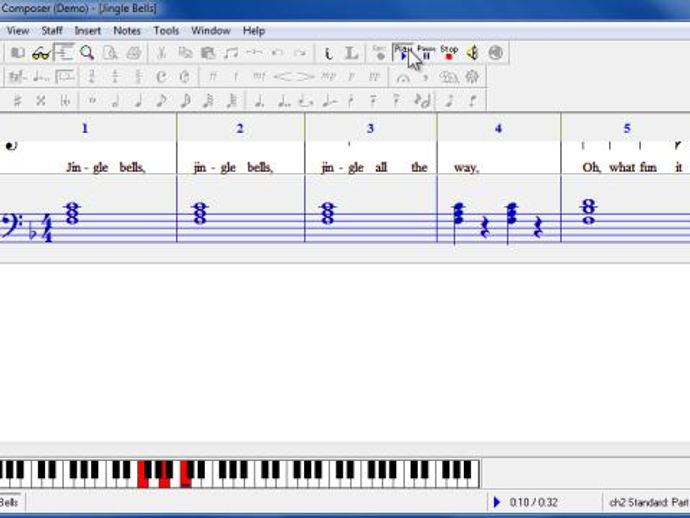Viewport: 690px width, 518px height.
Task: Insert crescendo hairpin icon
Action: (x=282, y=77)
